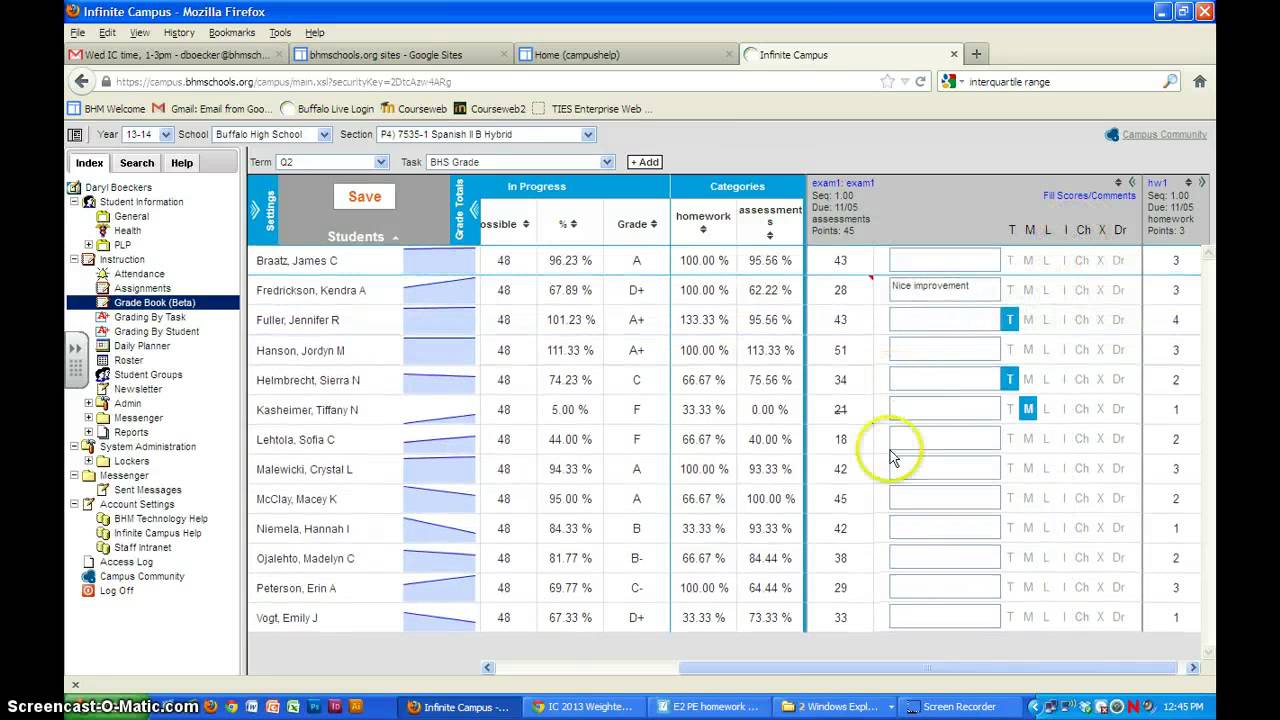The image size is (1280, 720).
Task: Open the Roster icon
Action: (103, 360)
